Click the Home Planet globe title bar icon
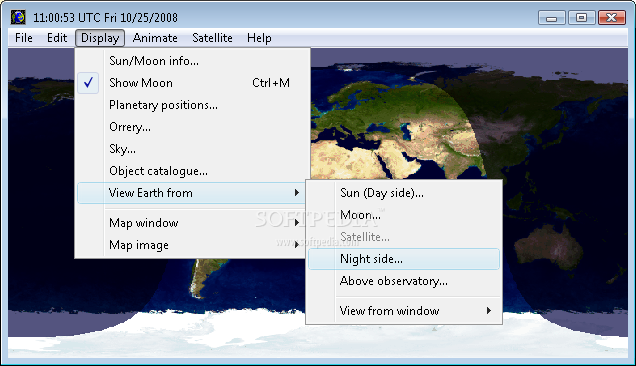 tap(18, 17)
